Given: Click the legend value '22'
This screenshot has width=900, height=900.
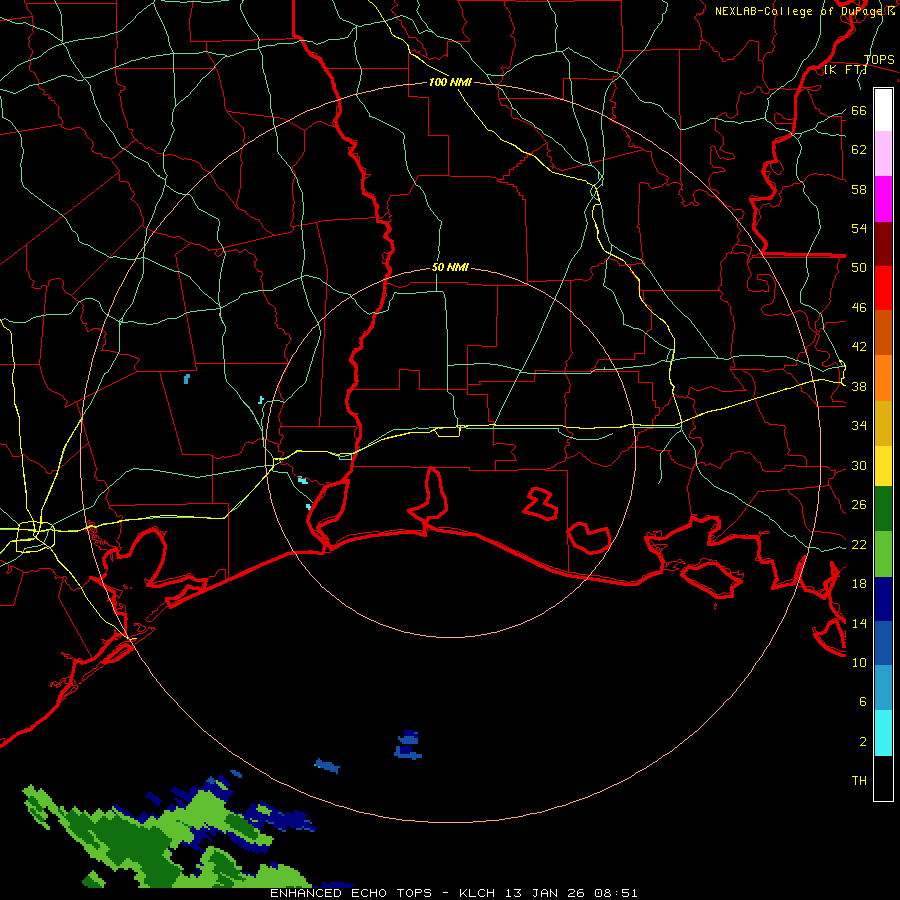Looking at the screenshot, I should pos(859,545).
